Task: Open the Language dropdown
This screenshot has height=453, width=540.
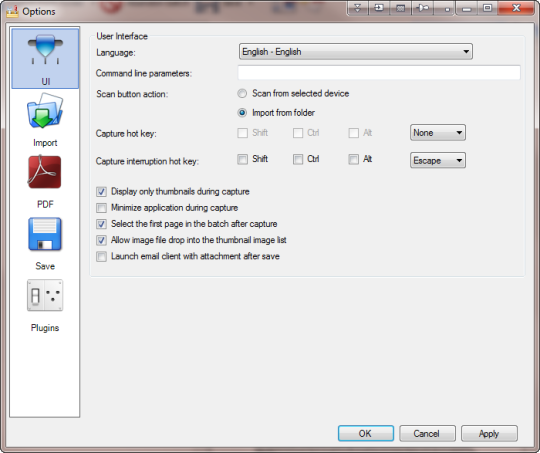Action: (355, 52)
